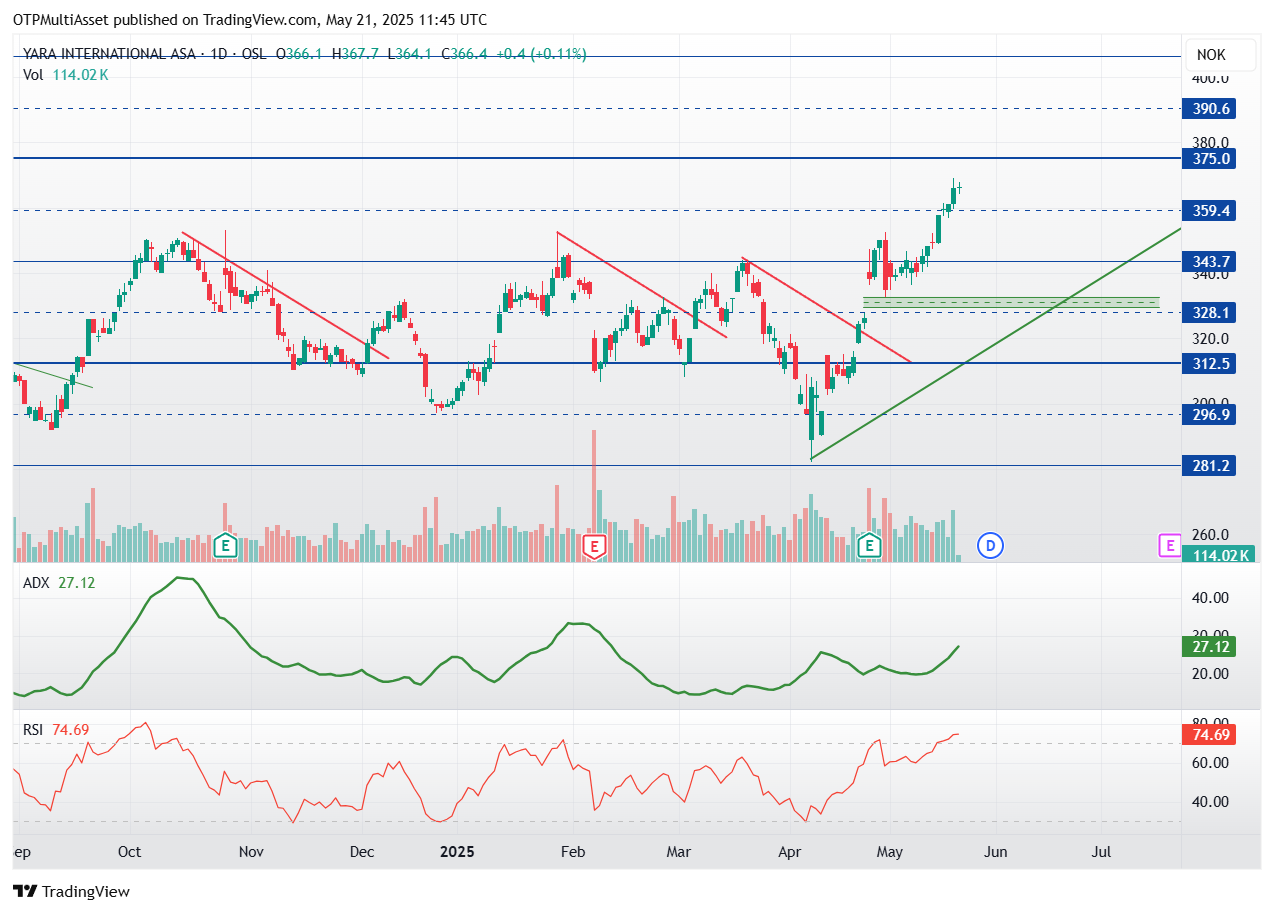1274x913 pixels.
Task: Click the 2025 label on time axis
Action: click(456, 852)
